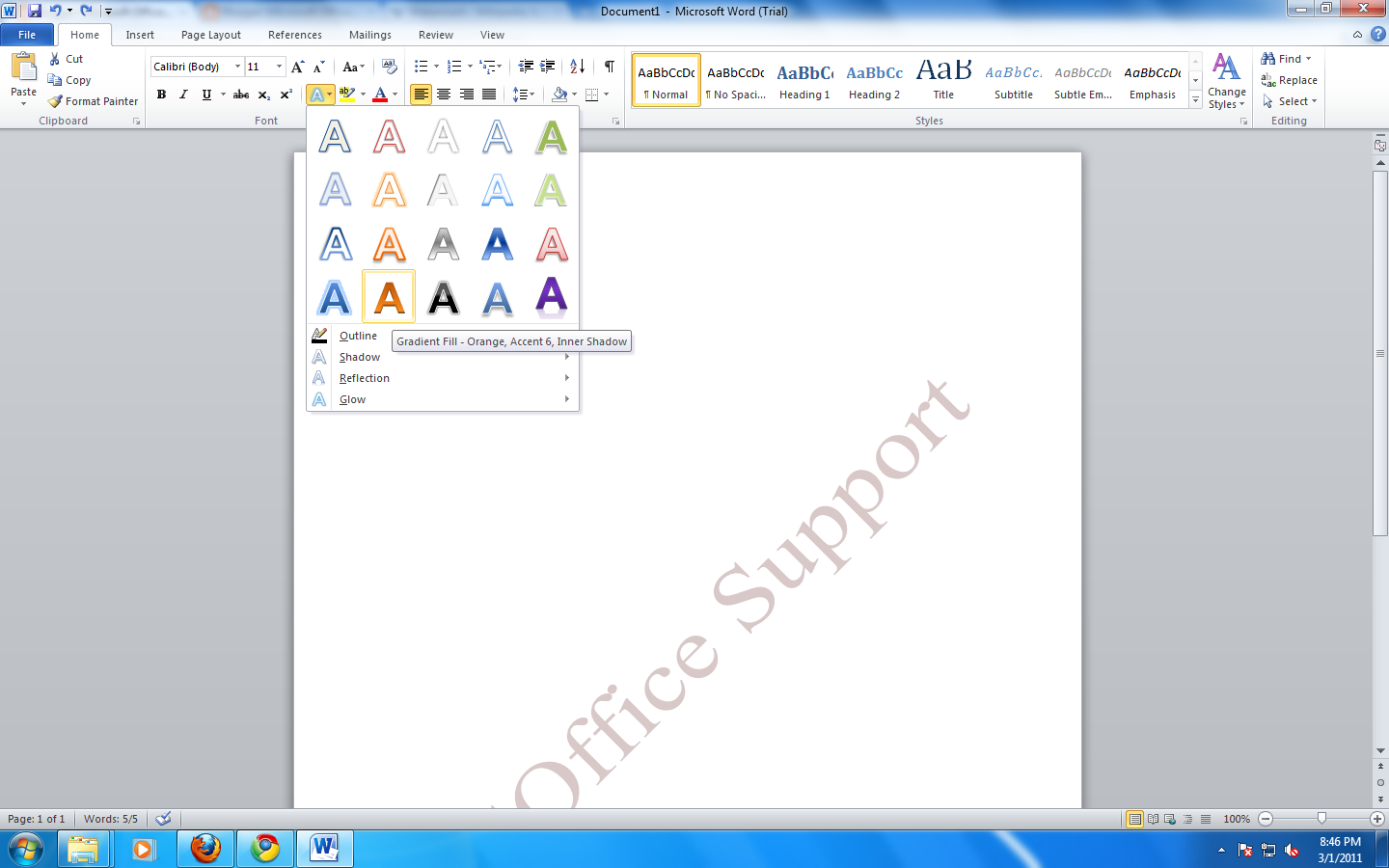Switch to the Page Layout tab
Image resolution: width=1389 pixels, height=868 pixels.
pos(211,35)
